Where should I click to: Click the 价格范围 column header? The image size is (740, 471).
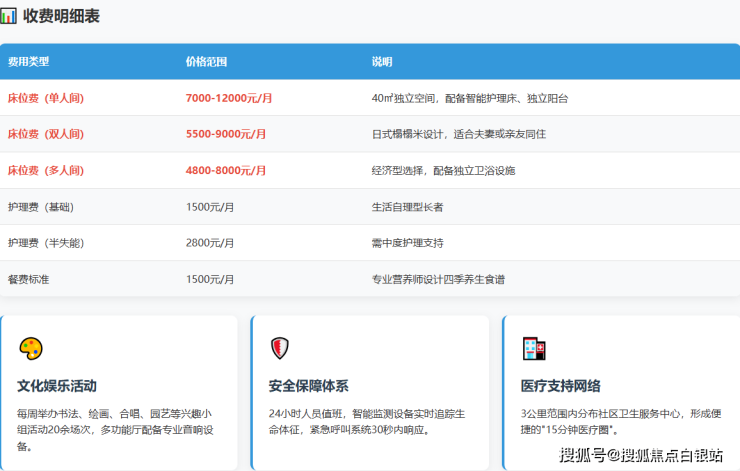[x=206, y=62]
